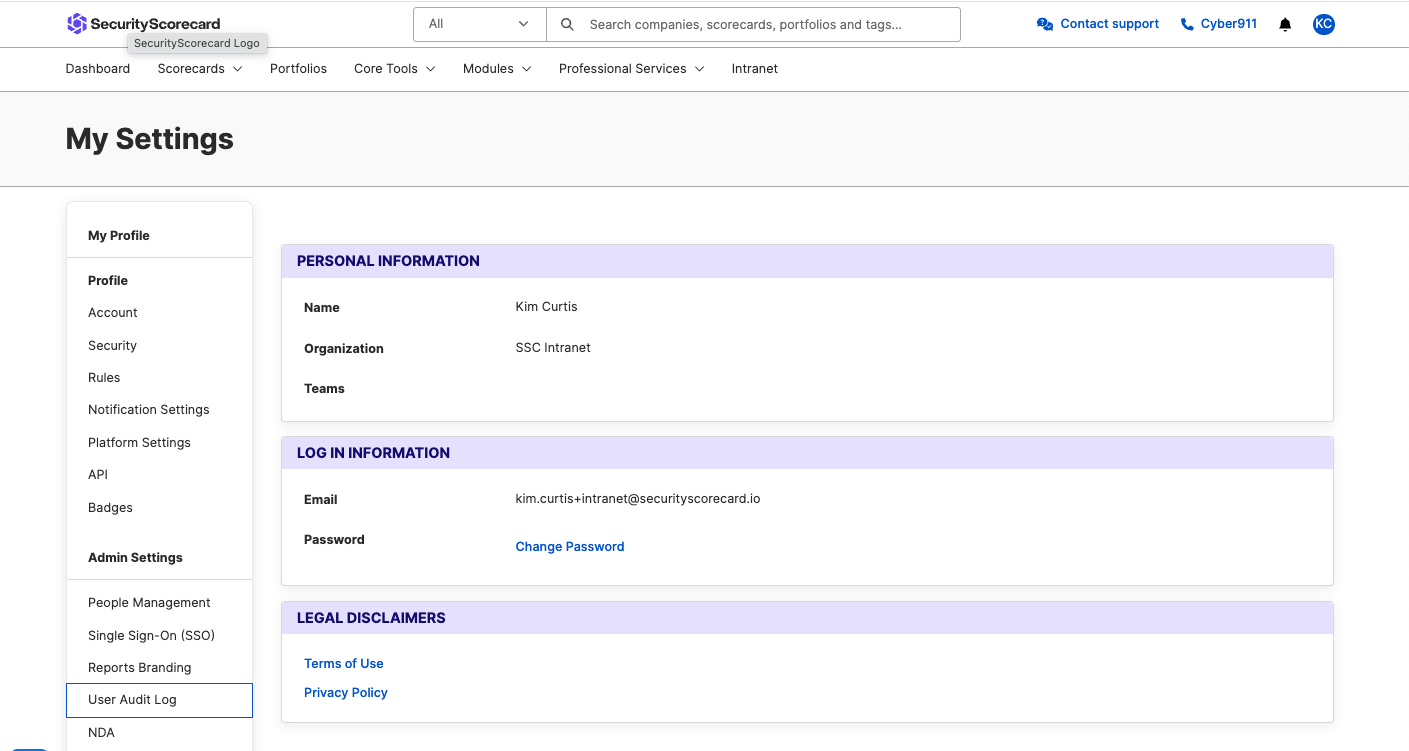Expand the Scorecards menu
This screenshot has width=1409, height=751.
[x=200, y=69]
